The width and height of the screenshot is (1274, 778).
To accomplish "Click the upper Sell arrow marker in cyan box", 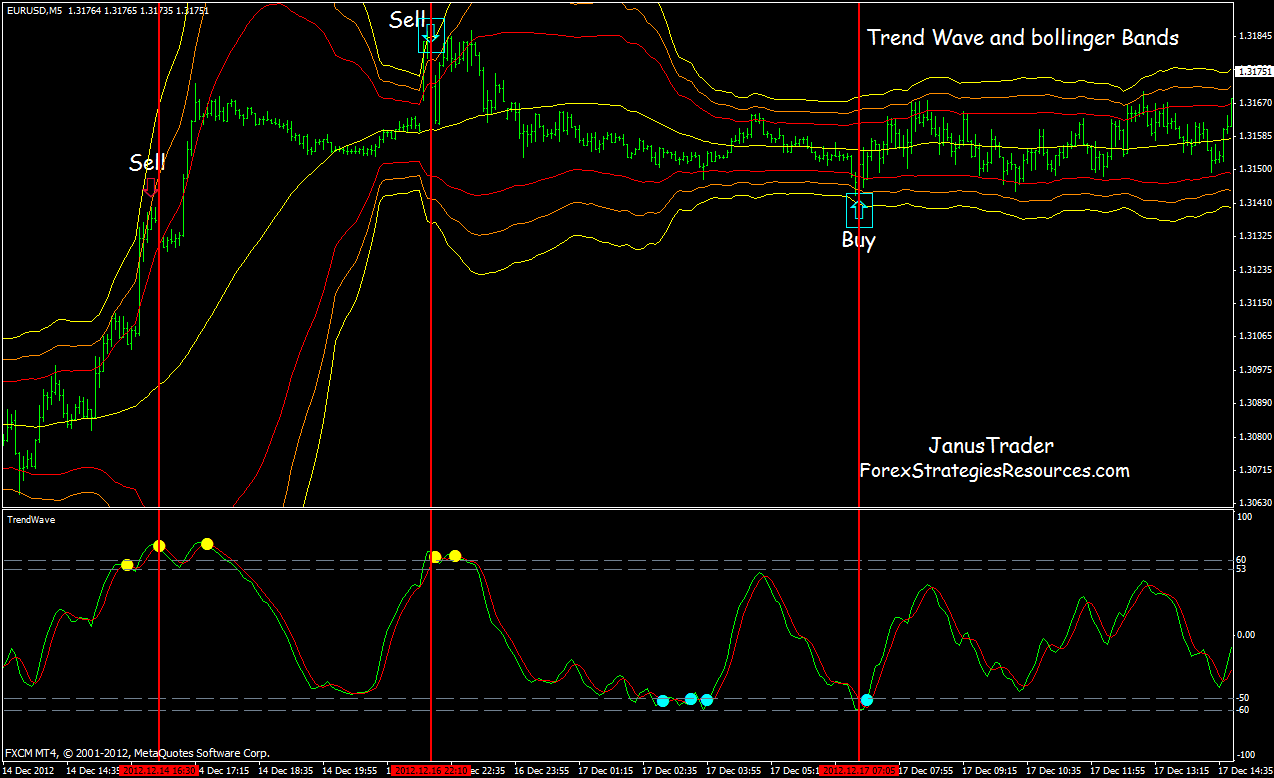I will (431, 35).
